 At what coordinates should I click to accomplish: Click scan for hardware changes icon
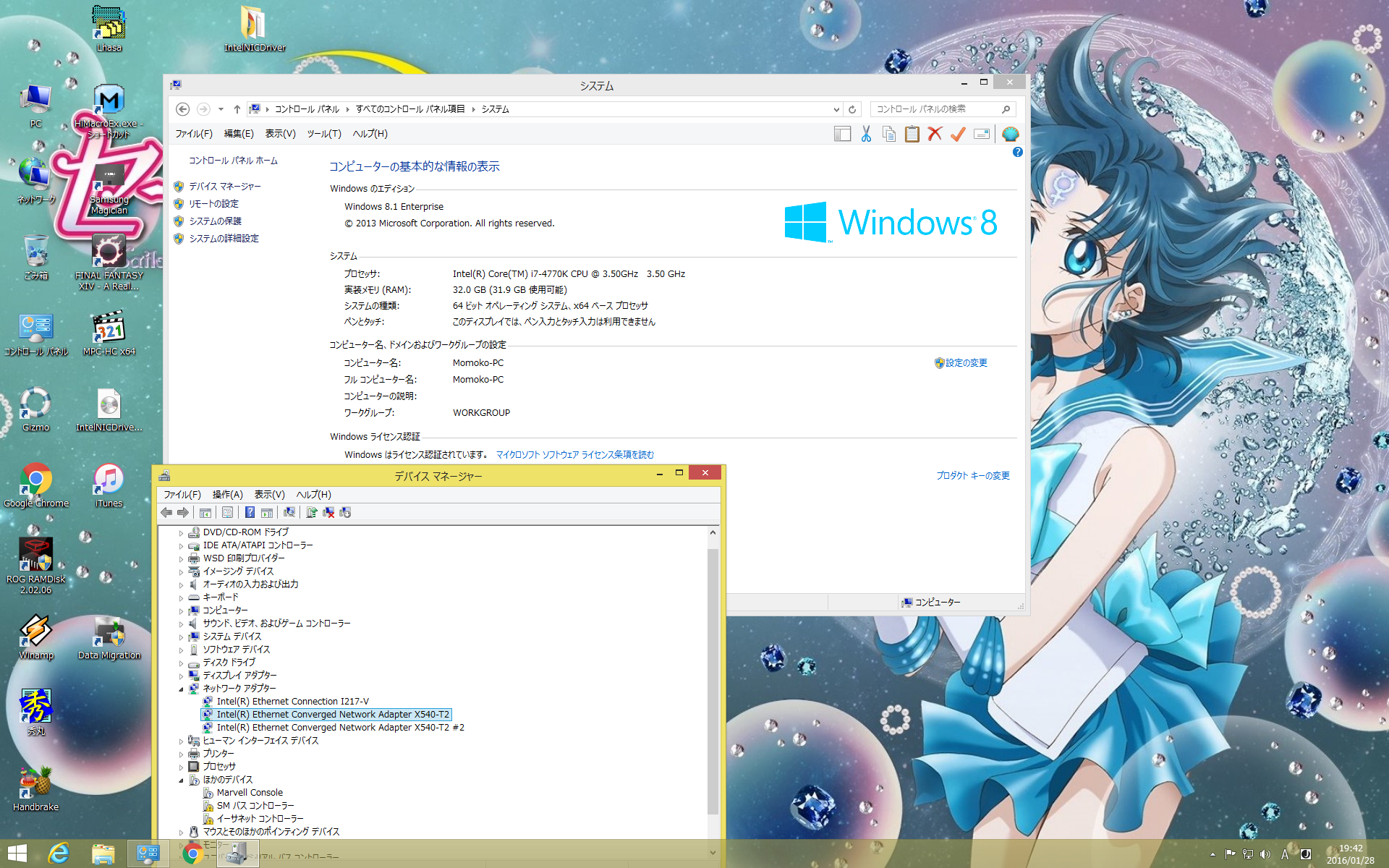[x=289, y=512]
